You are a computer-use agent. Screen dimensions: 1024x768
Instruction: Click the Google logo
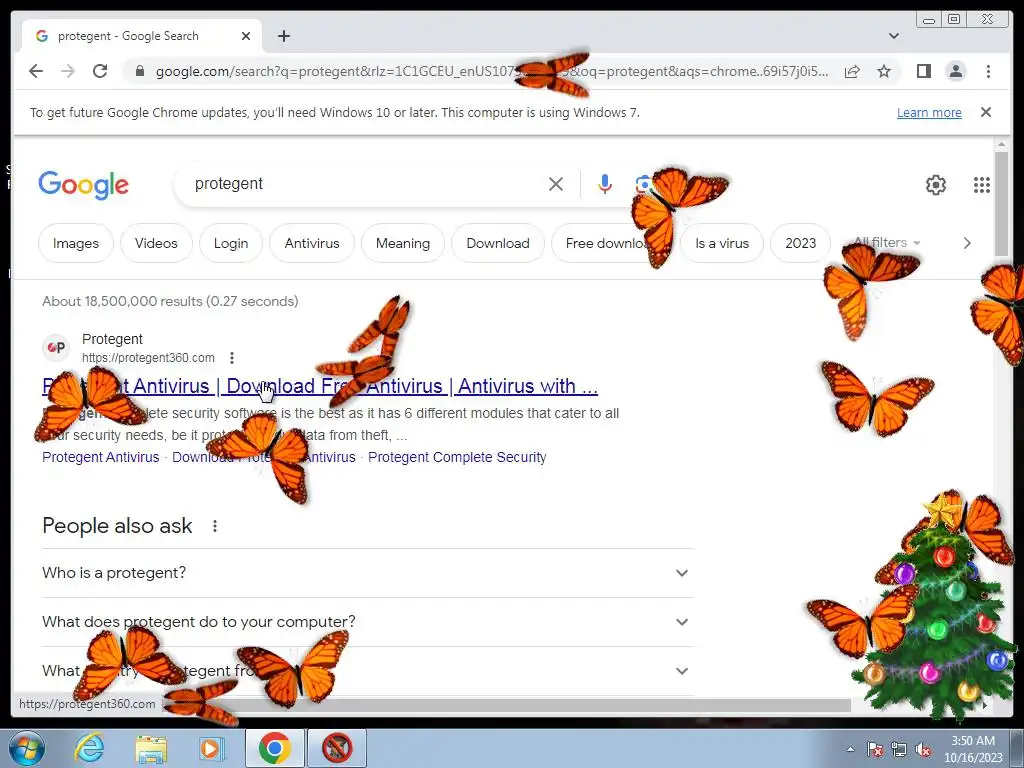(x=84, y=185)
